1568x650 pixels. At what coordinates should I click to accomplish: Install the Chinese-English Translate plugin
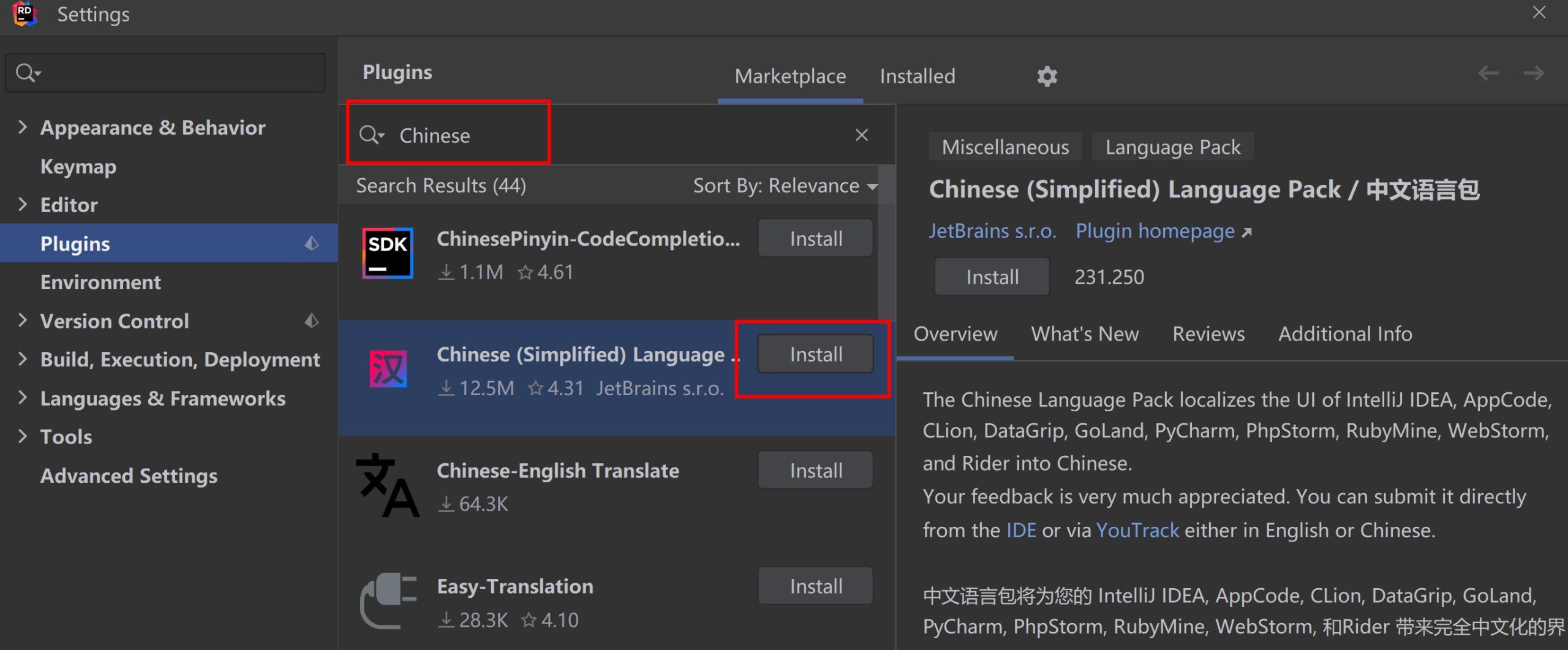(815, 470)
